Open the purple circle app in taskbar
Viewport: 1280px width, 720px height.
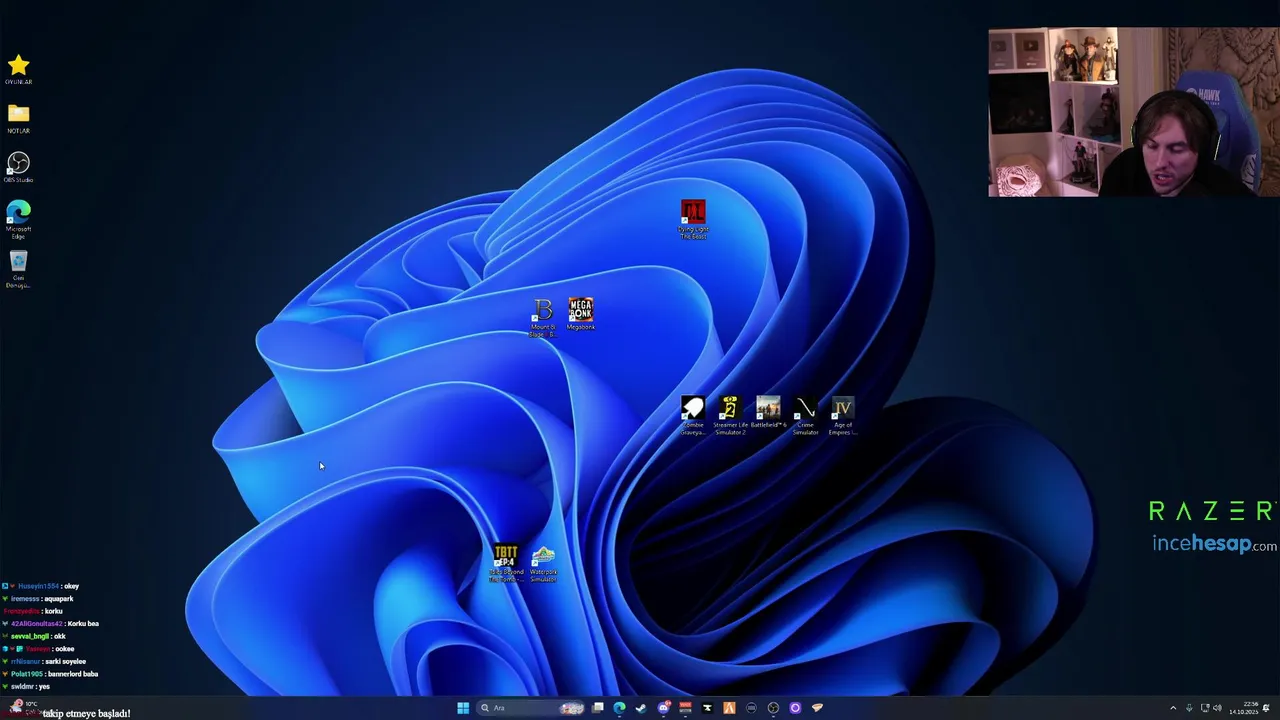point(795,708)
